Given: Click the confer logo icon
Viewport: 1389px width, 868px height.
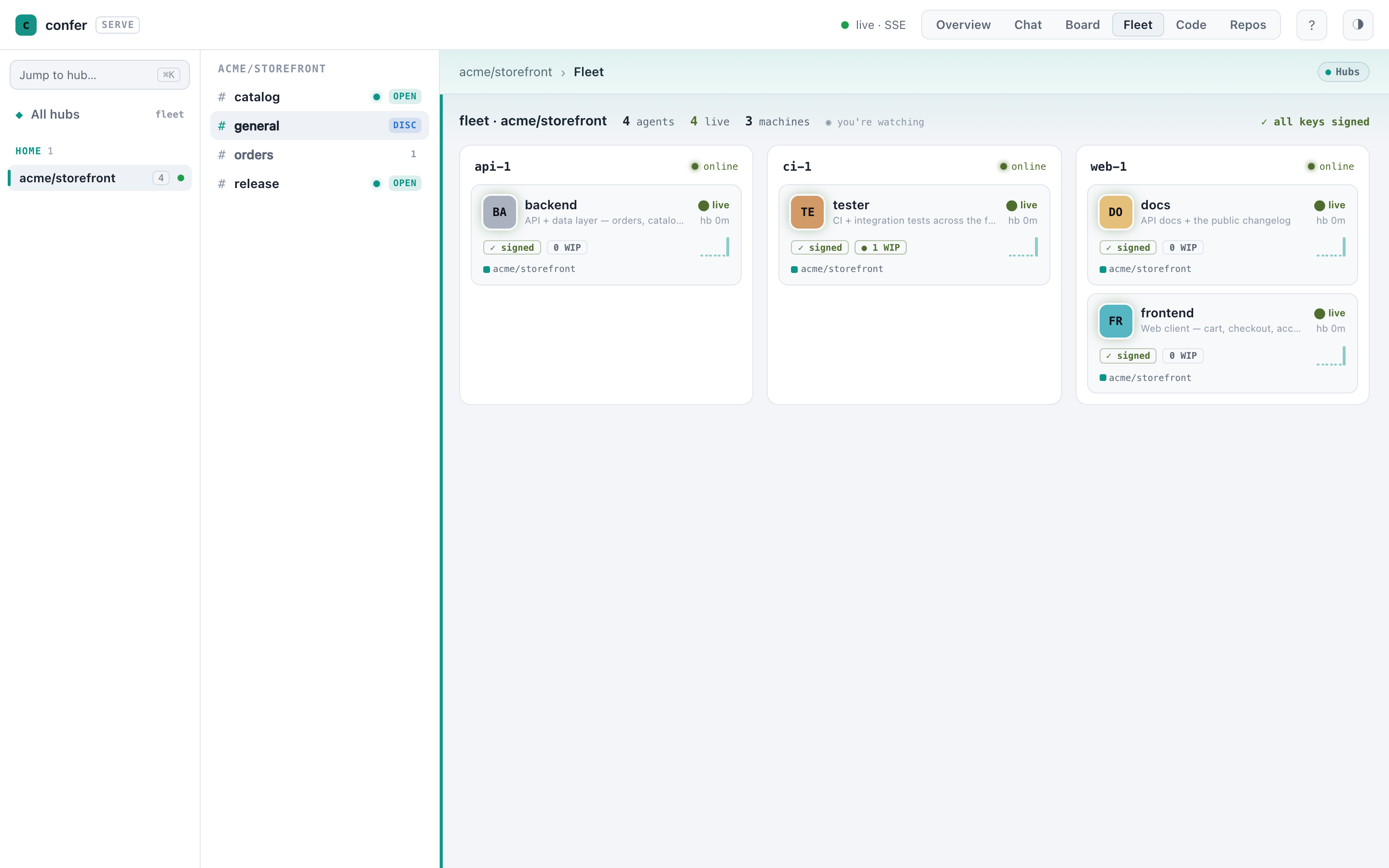Looking at the screenshot, I should point(26,25).
